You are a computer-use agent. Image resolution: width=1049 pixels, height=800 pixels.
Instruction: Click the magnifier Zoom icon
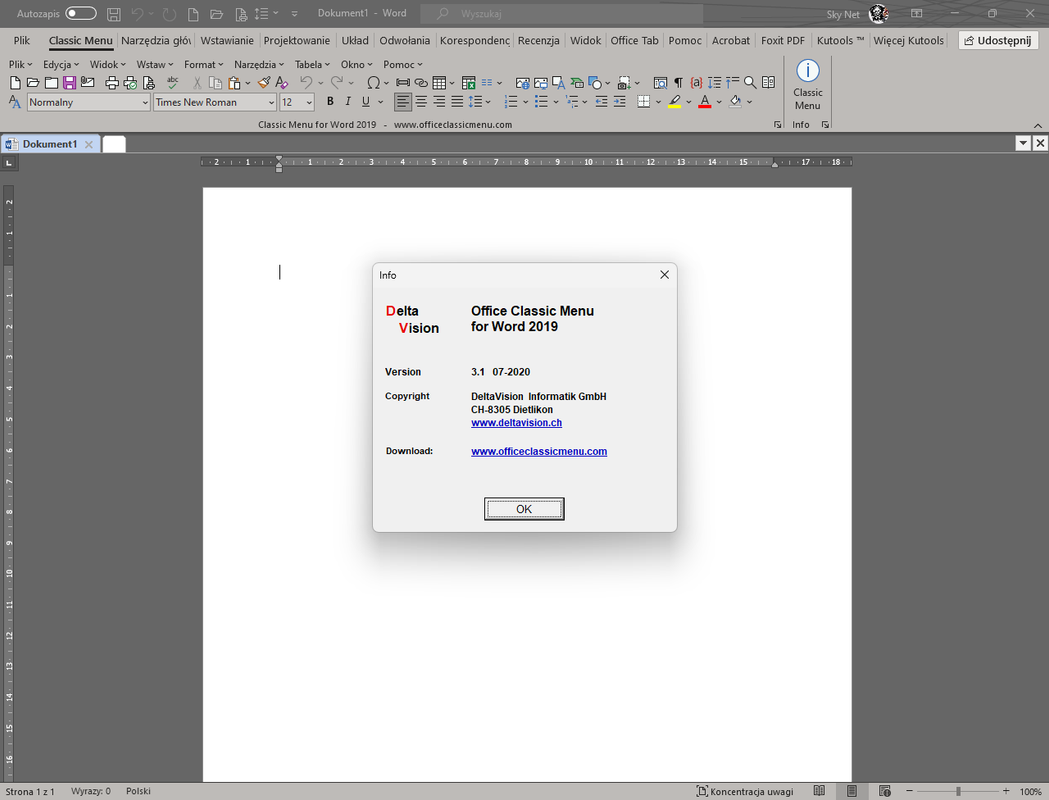(751, 83)
